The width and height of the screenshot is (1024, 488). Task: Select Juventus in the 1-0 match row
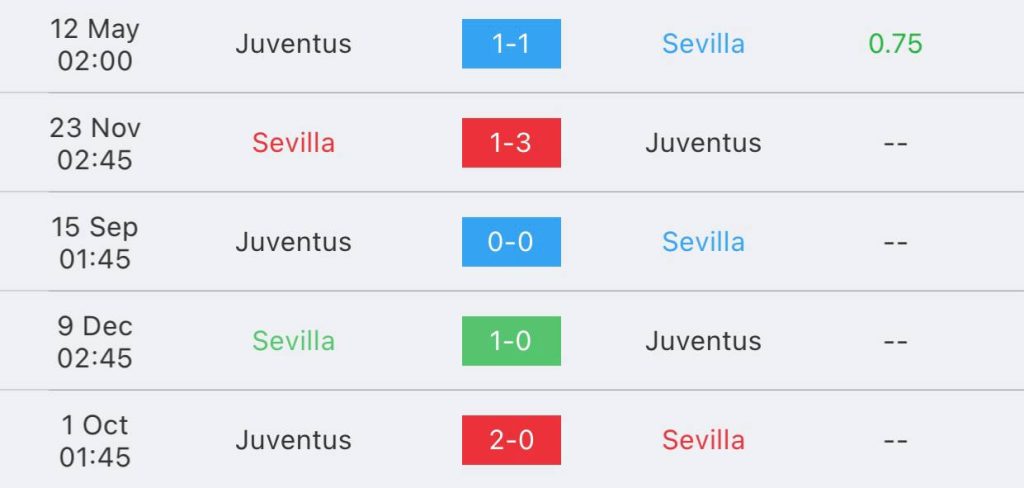[x=703, y=341]
